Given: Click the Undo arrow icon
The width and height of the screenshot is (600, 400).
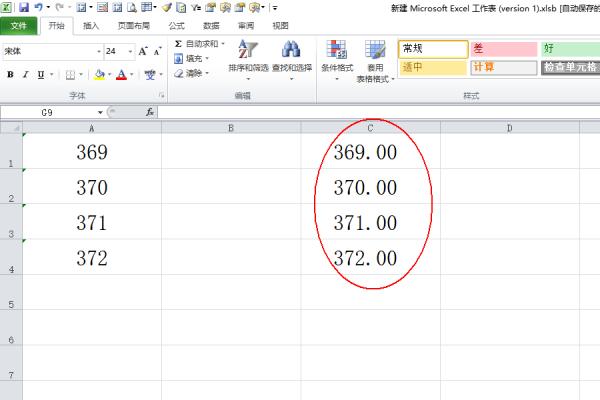Looking at the screenshot, I should tap(38, 7).
